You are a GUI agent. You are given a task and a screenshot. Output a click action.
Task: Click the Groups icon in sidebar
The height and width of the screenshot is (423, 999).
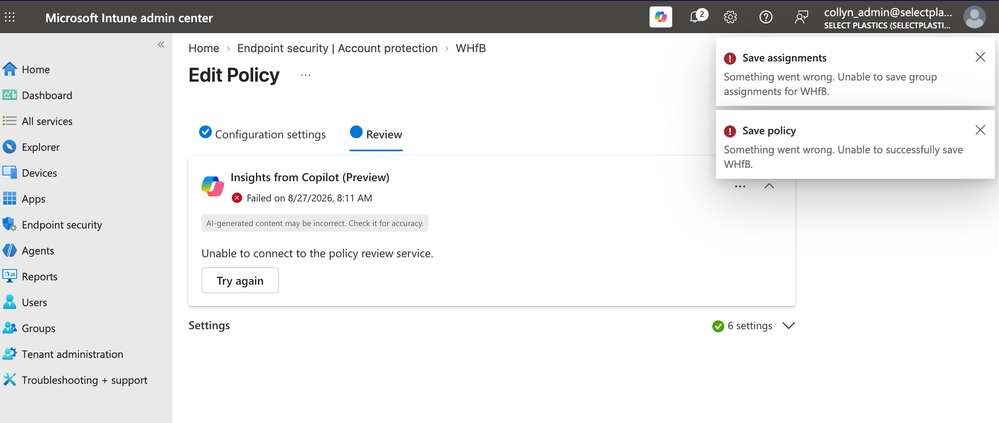click(x=10, y=328)
